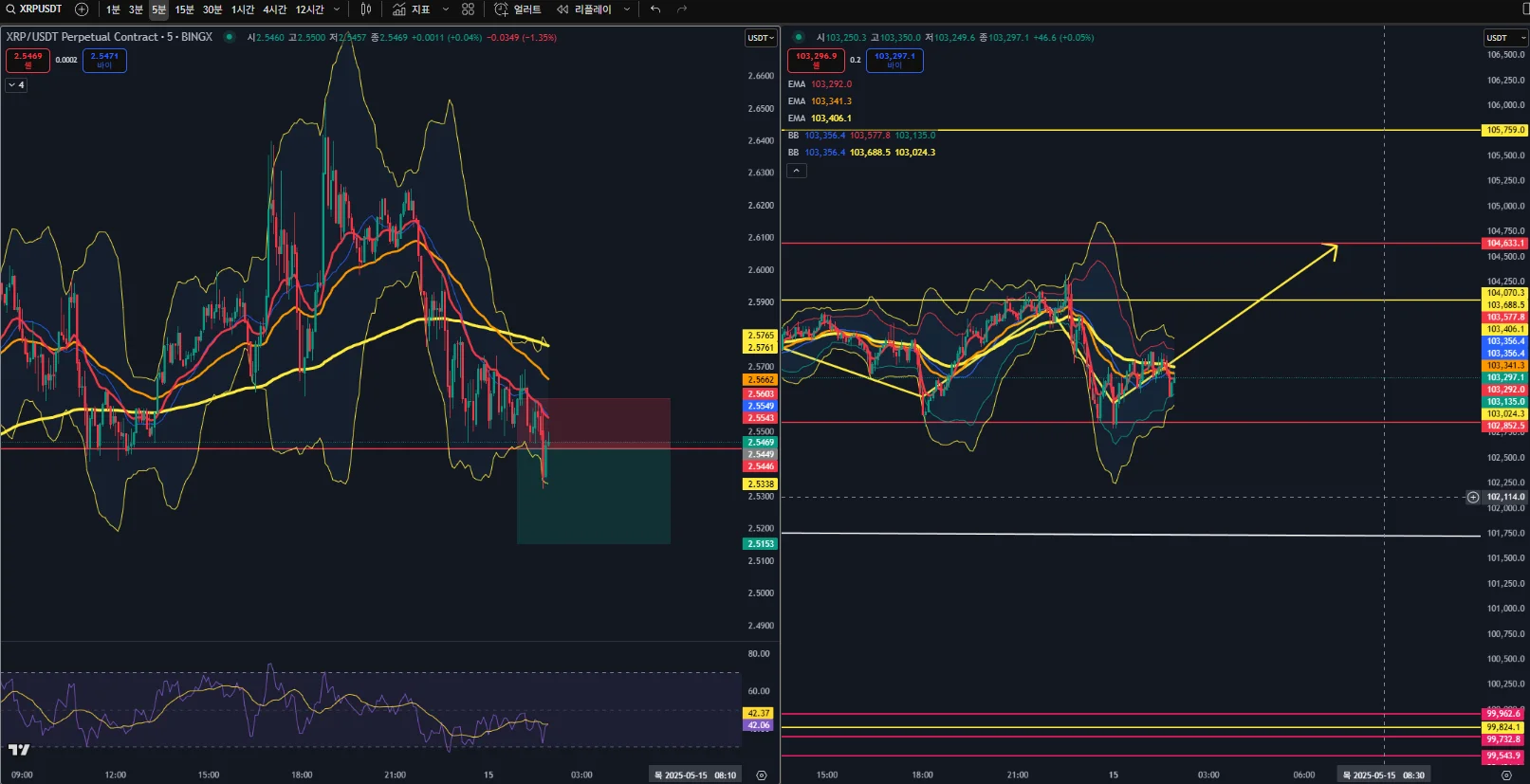Start bar replay with 리플레이
1530x784 pixels.
584,9
